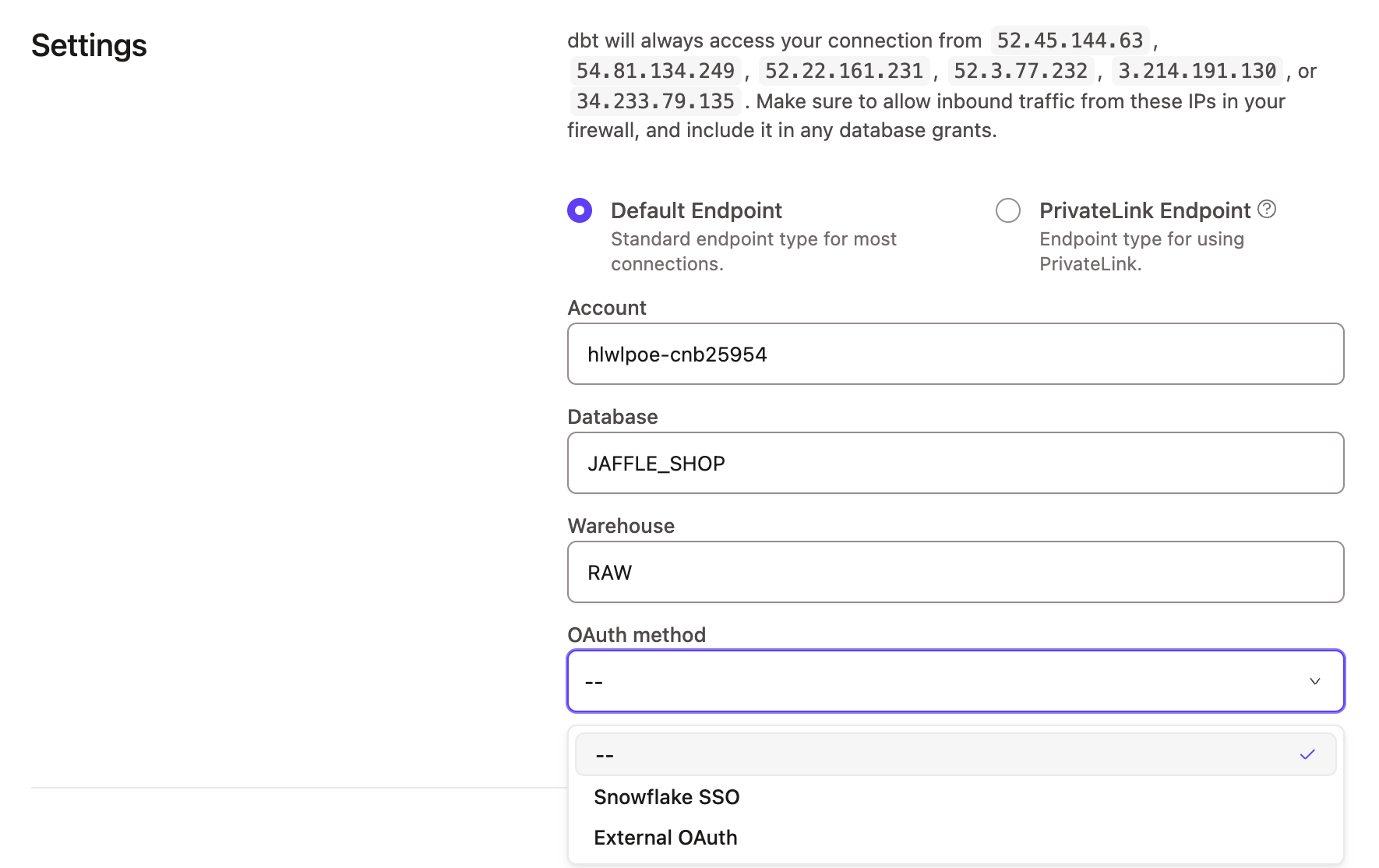
Task: Click the Warehouse field containing RAW
Action: [955, 572]
